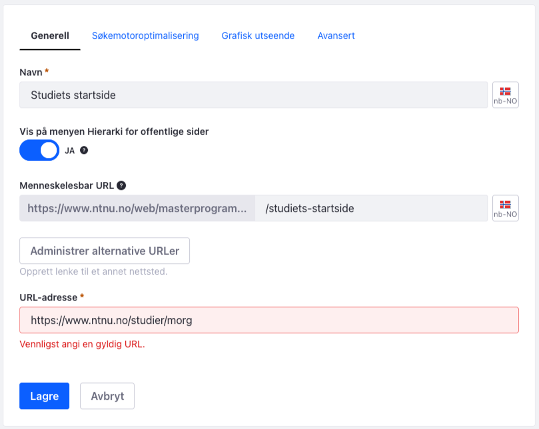539x429 pixels.
Task: Click into the invalid URL-adresse field
Action: [x=269, y=320]
